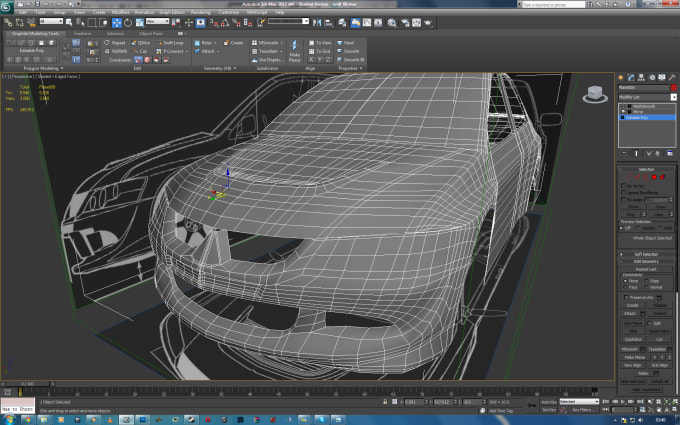This screenshot has width=680, height=425.
Task: Switch to the Freeform ribbon tab
Action: pyautogui.click(x=82, y=33)
